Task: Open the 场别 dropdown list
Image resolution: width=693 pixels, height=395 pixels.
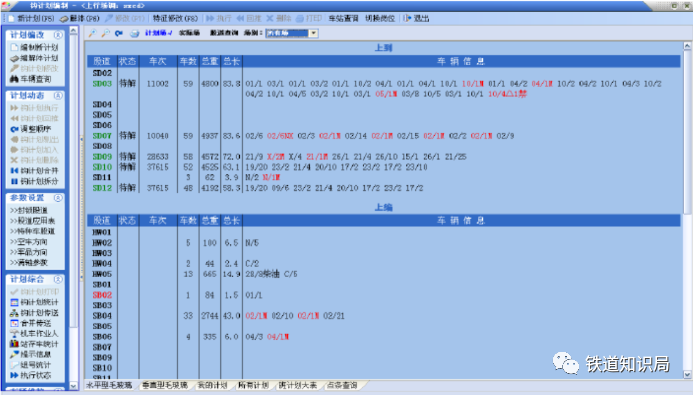Action: point(313,33)
